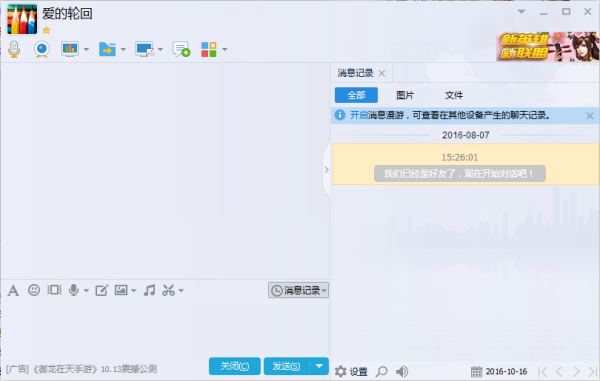
Task: Select the 消息记录 tab
Action: click(355, 73)
